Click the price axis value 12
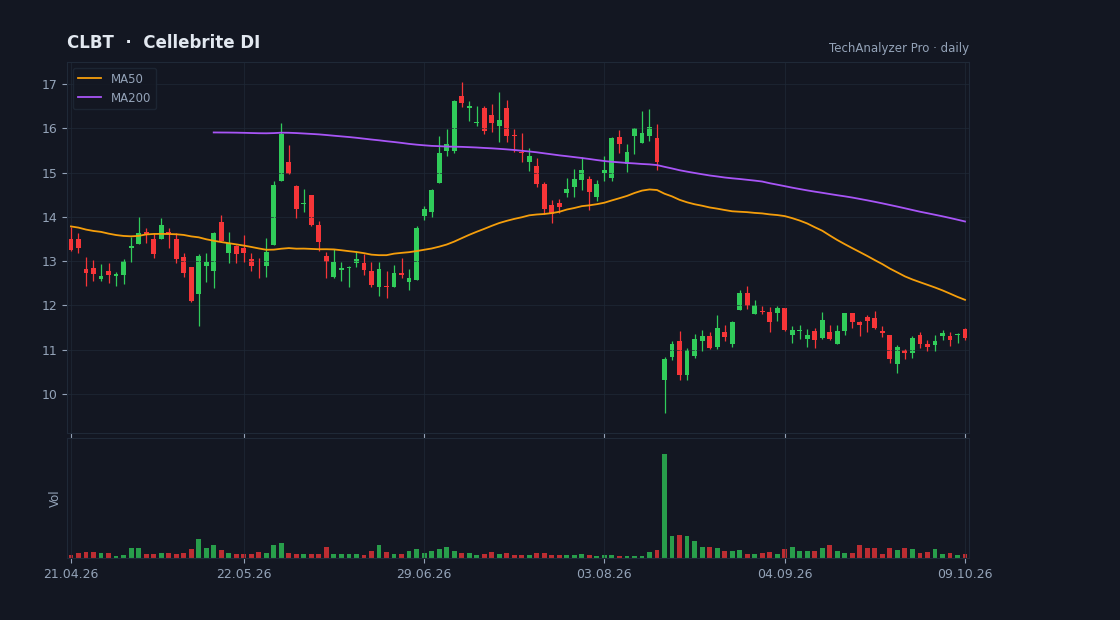Screen dimensions: 1120x620 (49, 306)
